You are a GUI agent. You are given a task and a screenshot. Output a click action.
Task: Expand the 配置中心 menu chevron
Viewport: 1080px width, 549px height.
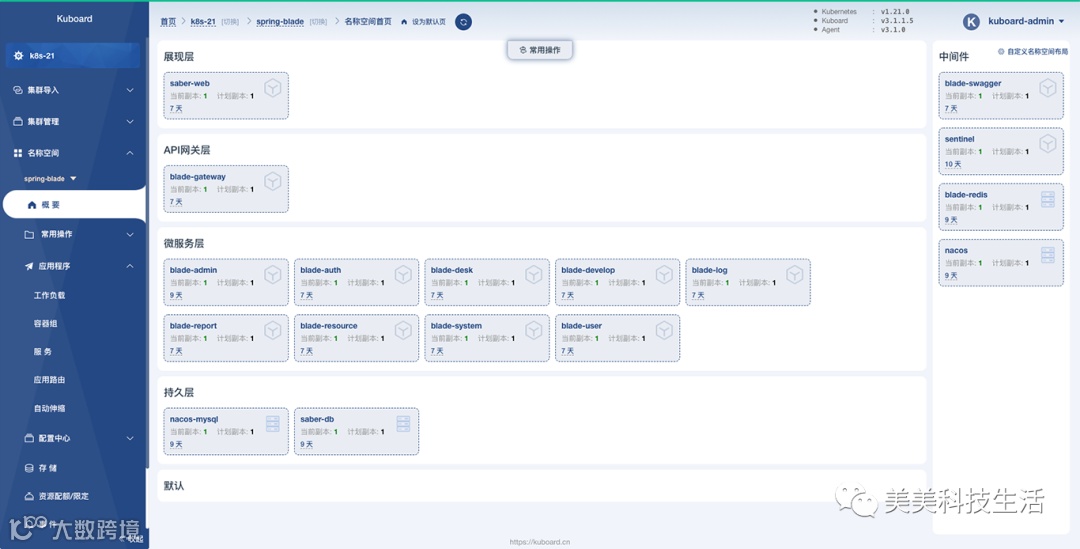pyautogui.click(x=130, y=438)
